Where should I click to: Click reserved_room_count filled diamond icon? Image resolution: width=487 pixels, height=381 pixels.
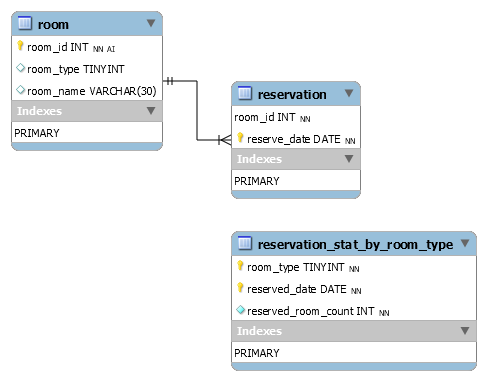click(240, 310)
